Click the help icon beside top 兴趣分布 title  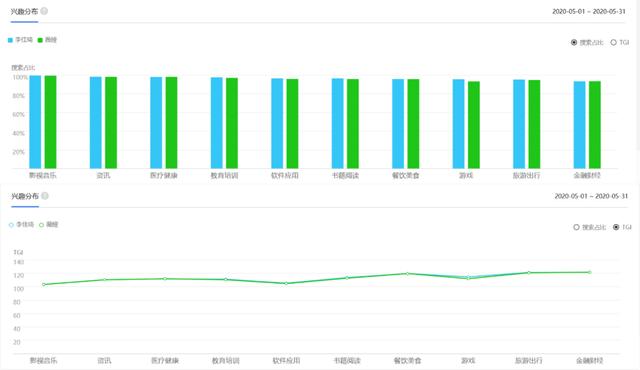click(x=44, y=11)
